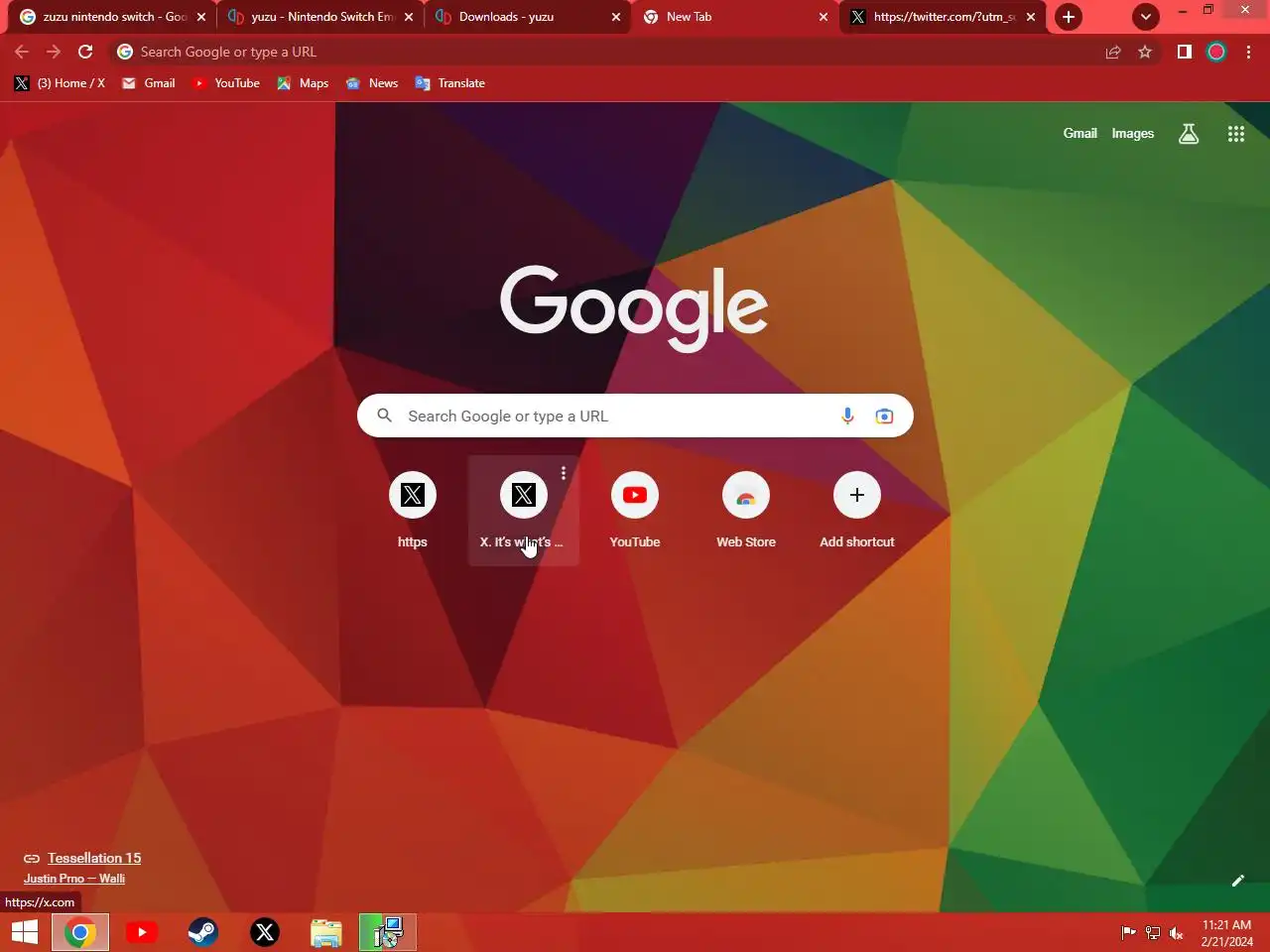Open the Justin Prno — Walli link
The image size is (1270, 952).
pyautogui.click(x=74, y=879)
